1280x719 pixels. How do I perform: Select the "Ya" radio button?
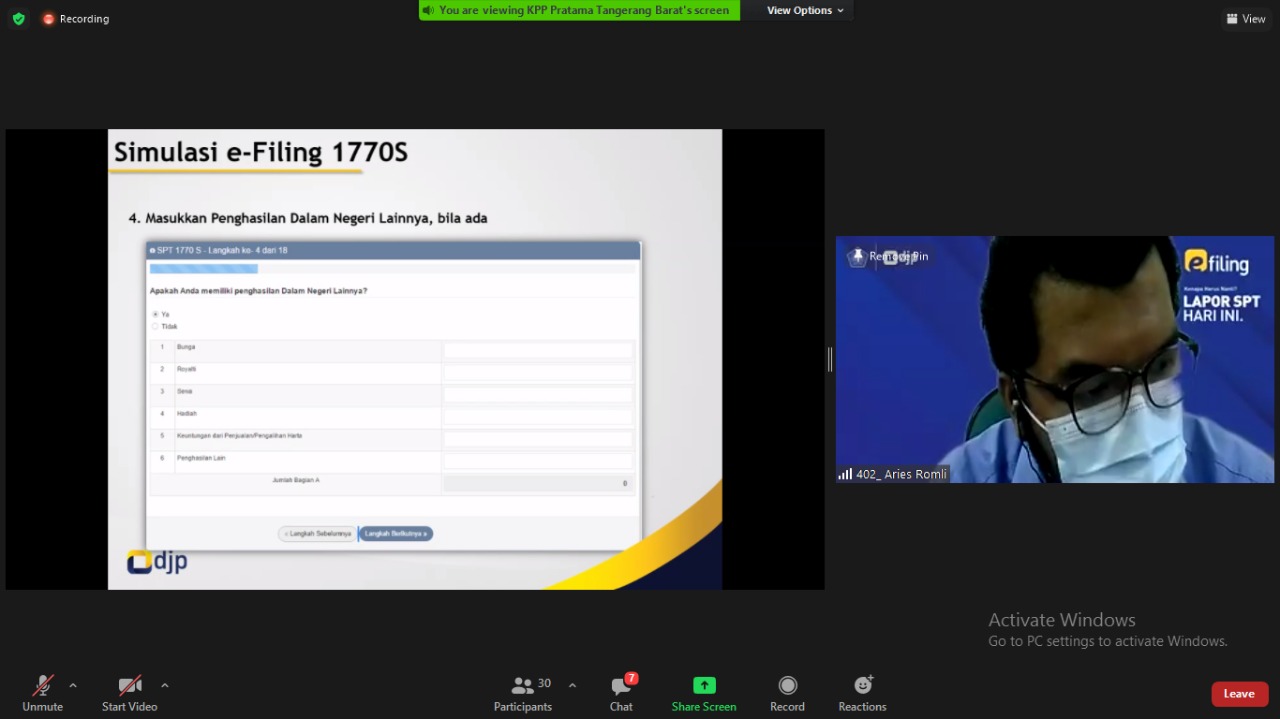click(x=155, y=315)
